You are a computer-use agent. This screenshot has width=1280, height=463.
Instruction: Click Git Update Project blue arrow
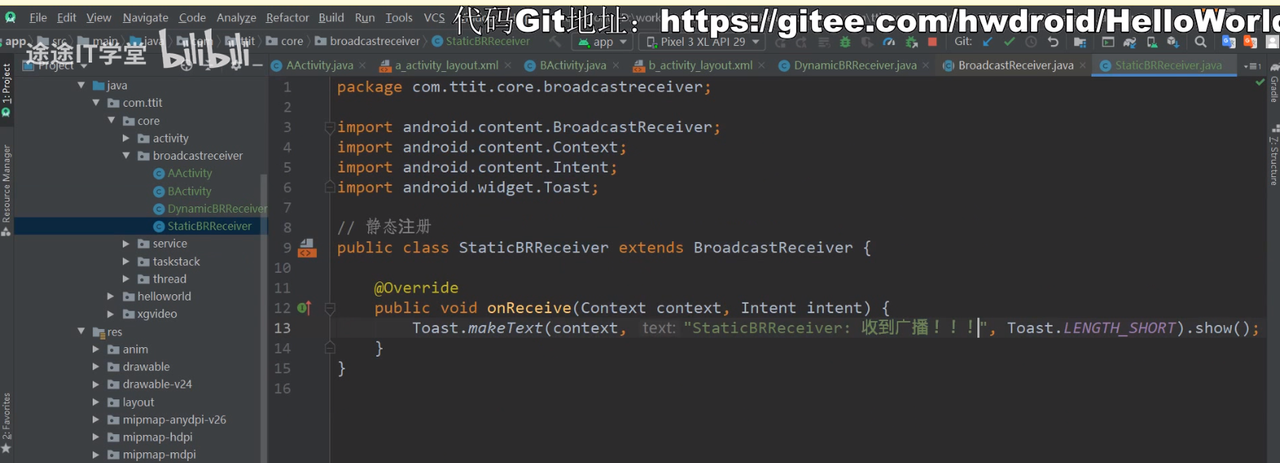tap(987, 42)
